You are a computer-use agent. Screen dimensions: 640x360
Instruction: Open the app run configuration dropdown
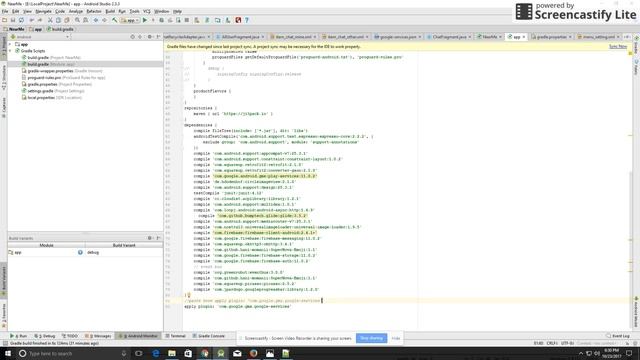click(x=130, y=20)
